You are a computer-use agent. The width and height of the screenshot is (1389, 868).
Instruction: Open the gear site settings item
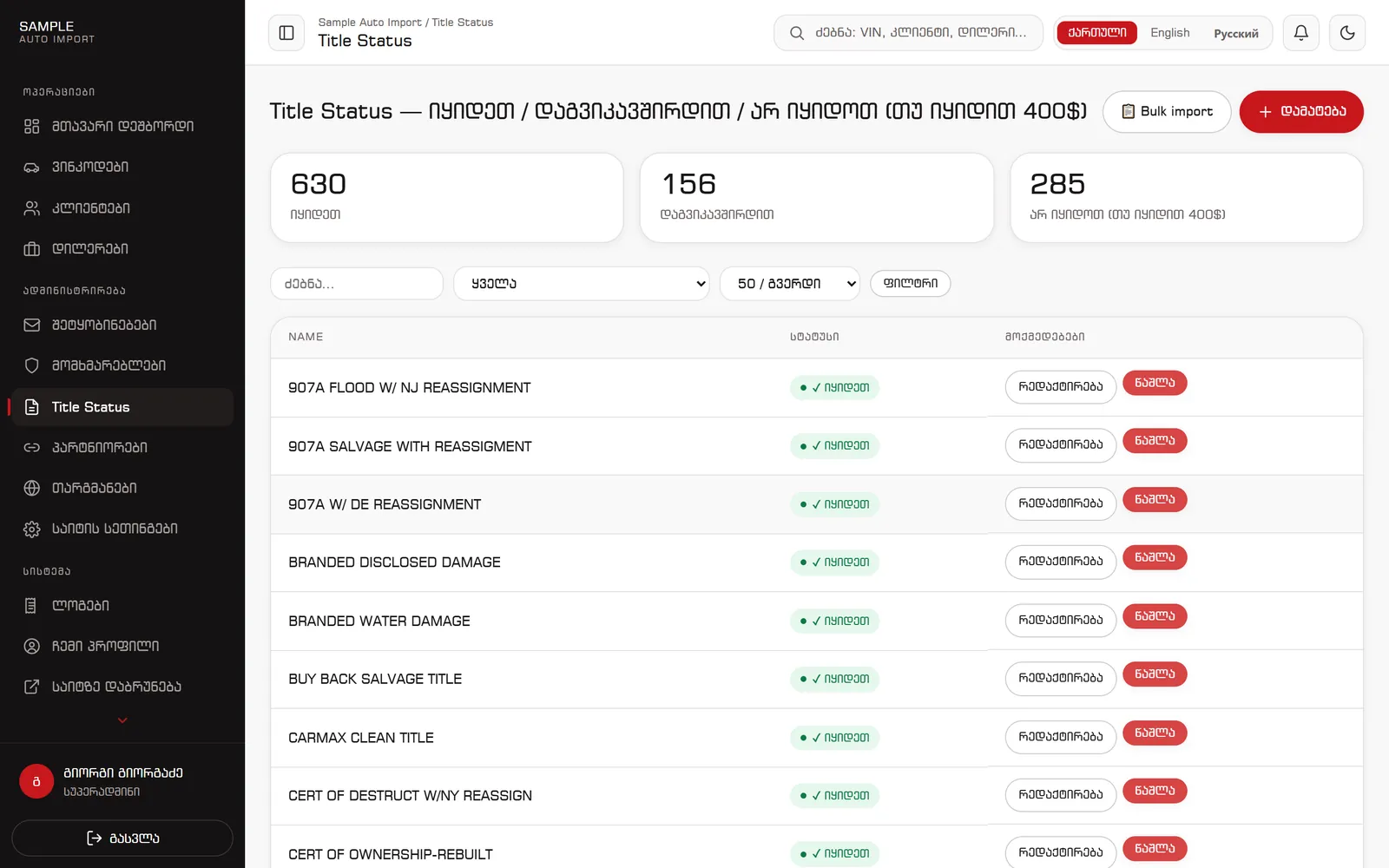[x=31, y=529]
